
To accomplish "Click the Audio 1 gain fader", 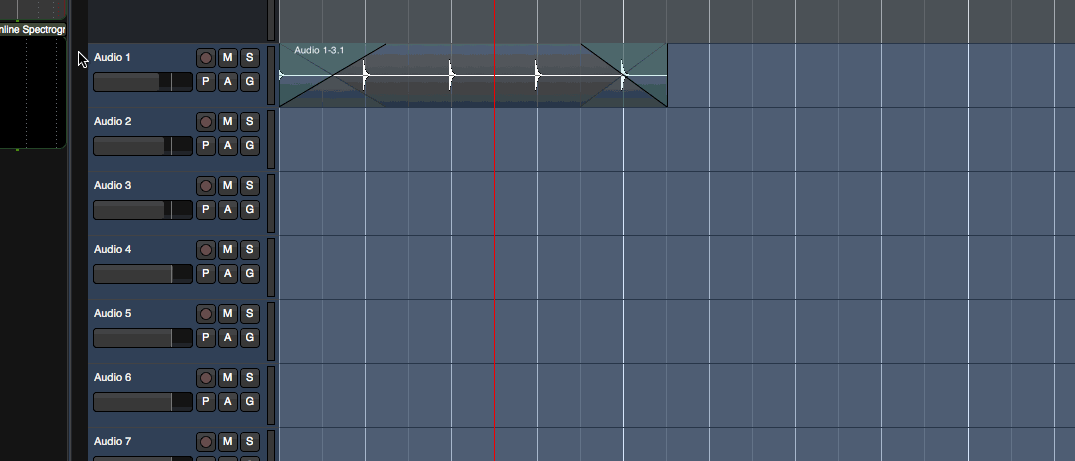I will tap(143, 82).
